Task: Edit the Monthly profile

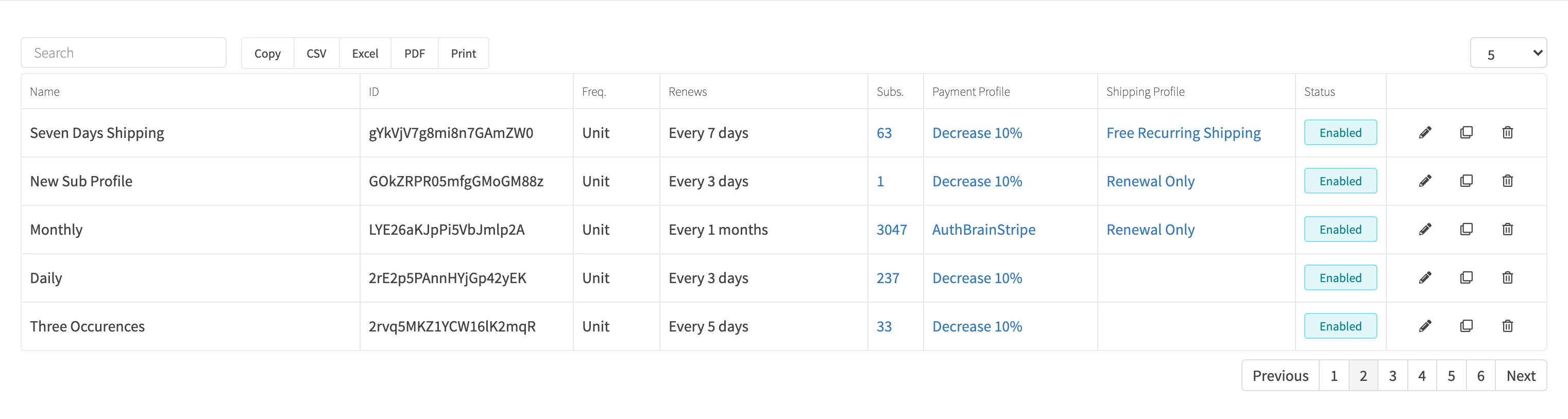Action: [1425, 229]
